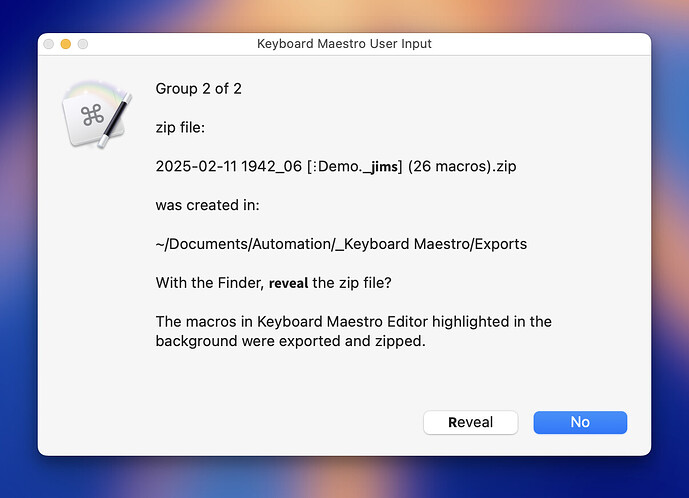Click the Reveal button

click(470, 422)
